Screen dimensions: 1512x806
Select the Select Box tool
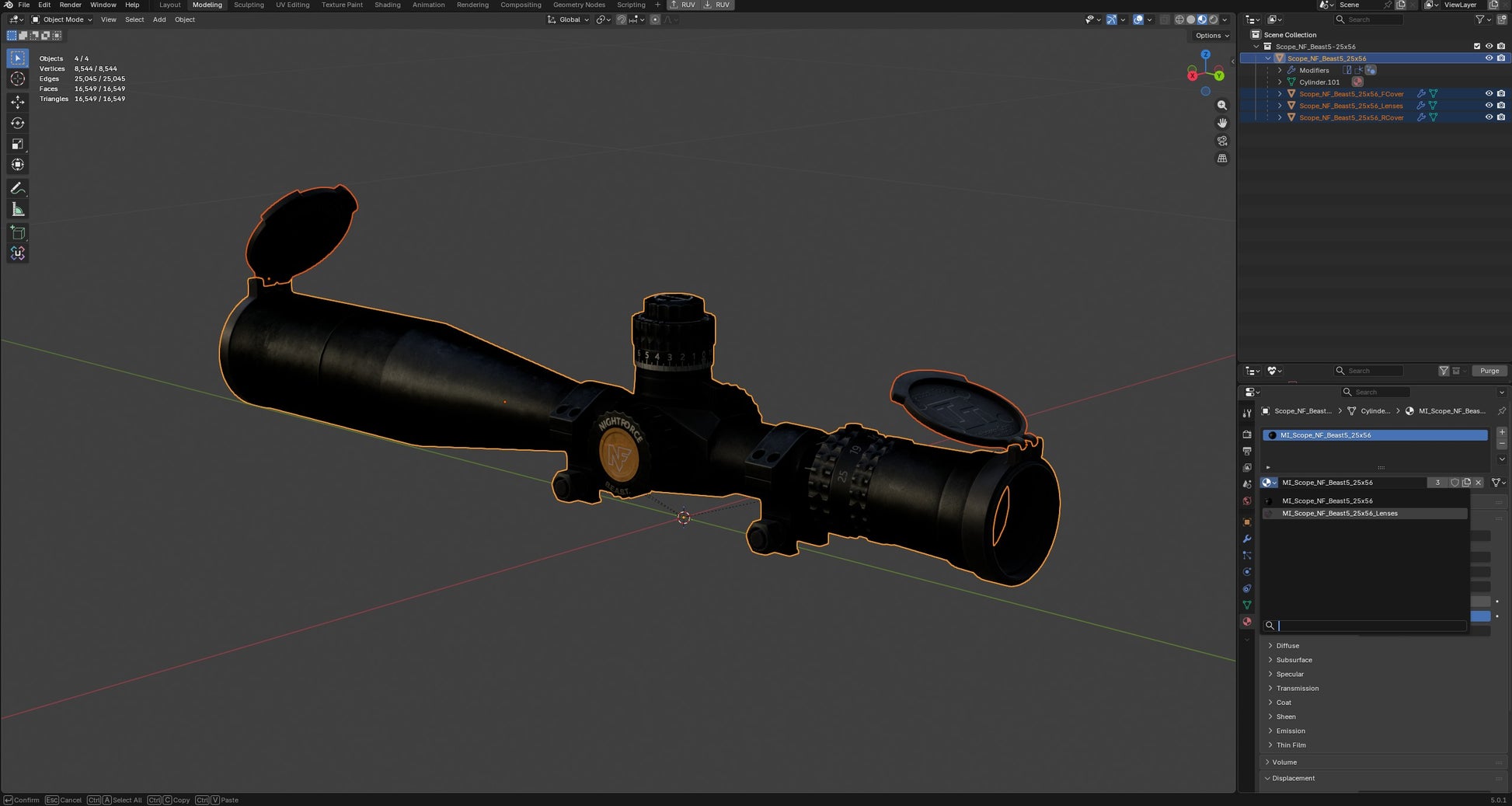(18, 58)
